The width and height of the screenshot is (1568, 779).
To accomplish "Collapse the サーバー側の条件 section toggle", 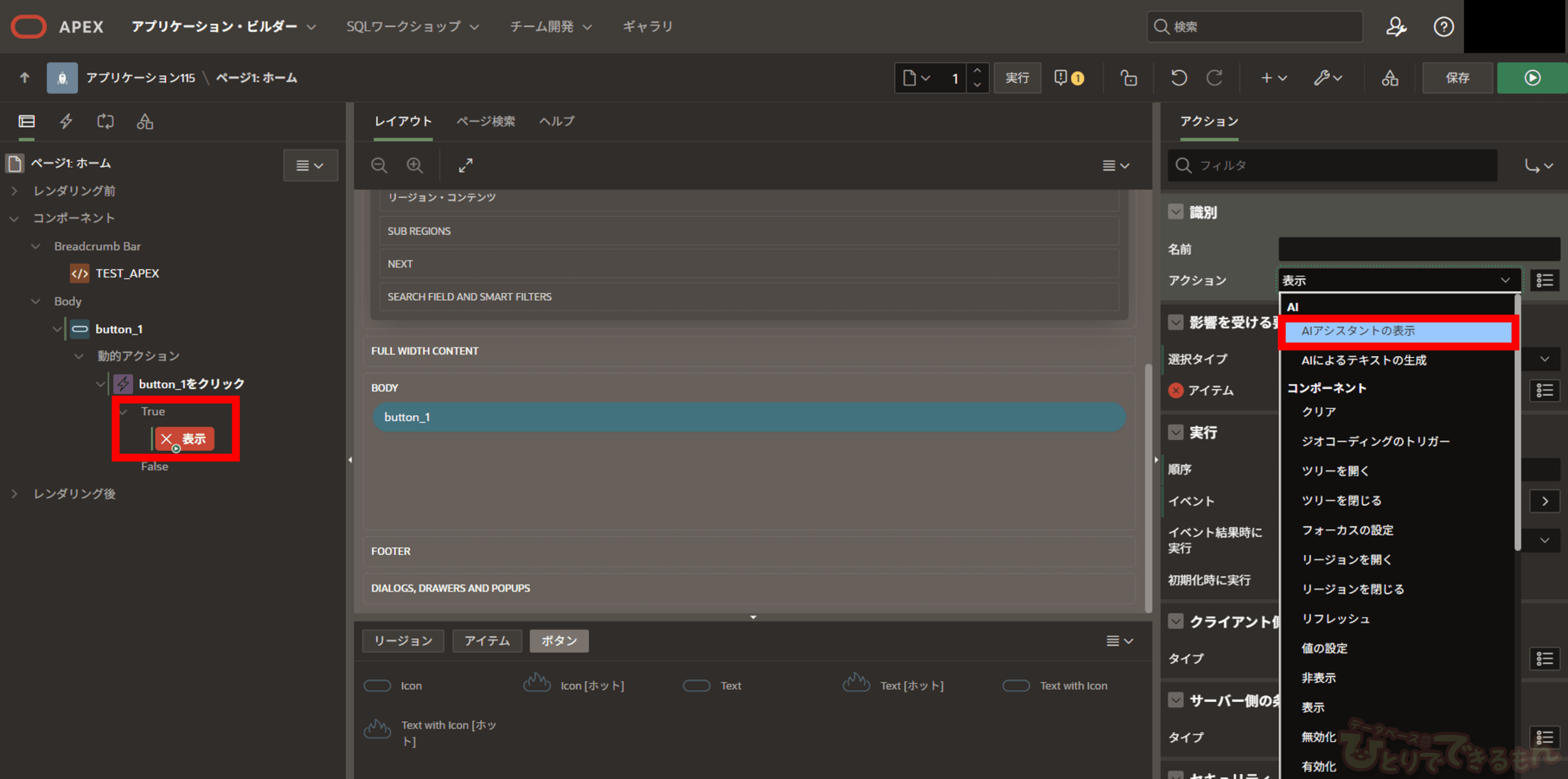I will [1175, 700].
